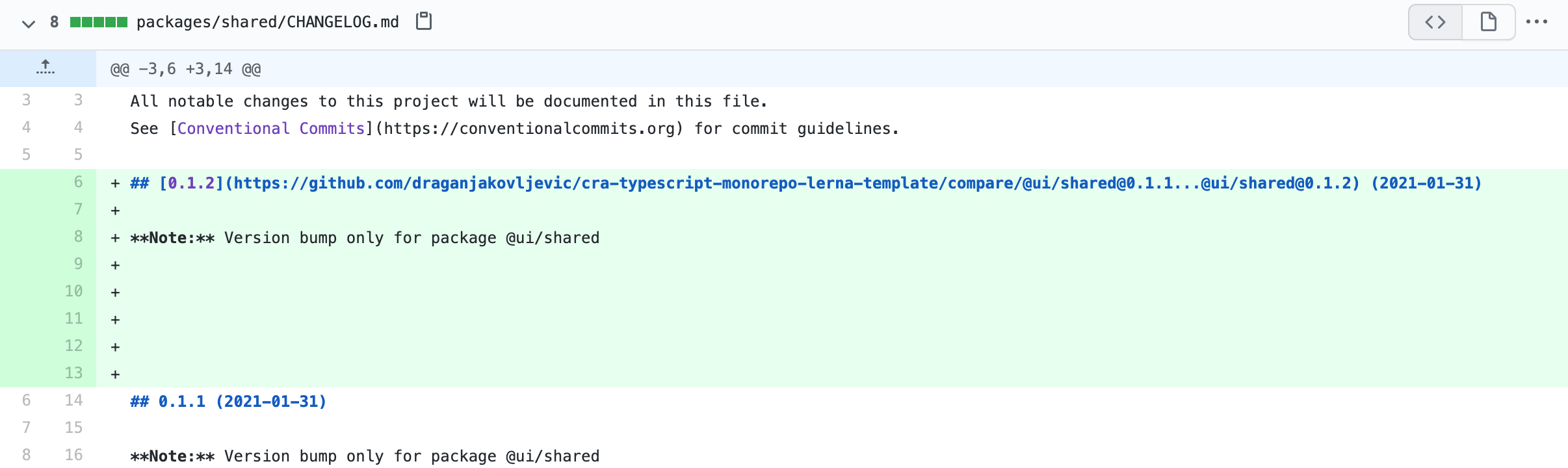Expand hidden lines above the hunk
The width and height of the screenshot is (1568, 468).
46,68
